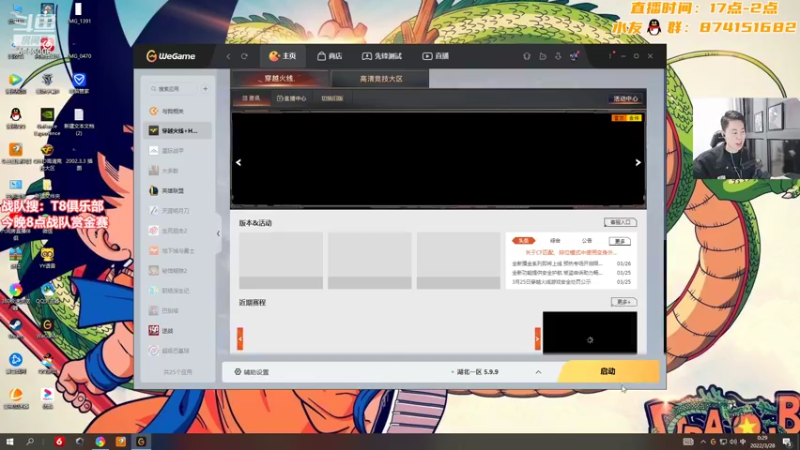The image size is (800, 450).
Task: Click the notification center icon in taskbar
Action: pyautogui.click(x=787, y=441)
